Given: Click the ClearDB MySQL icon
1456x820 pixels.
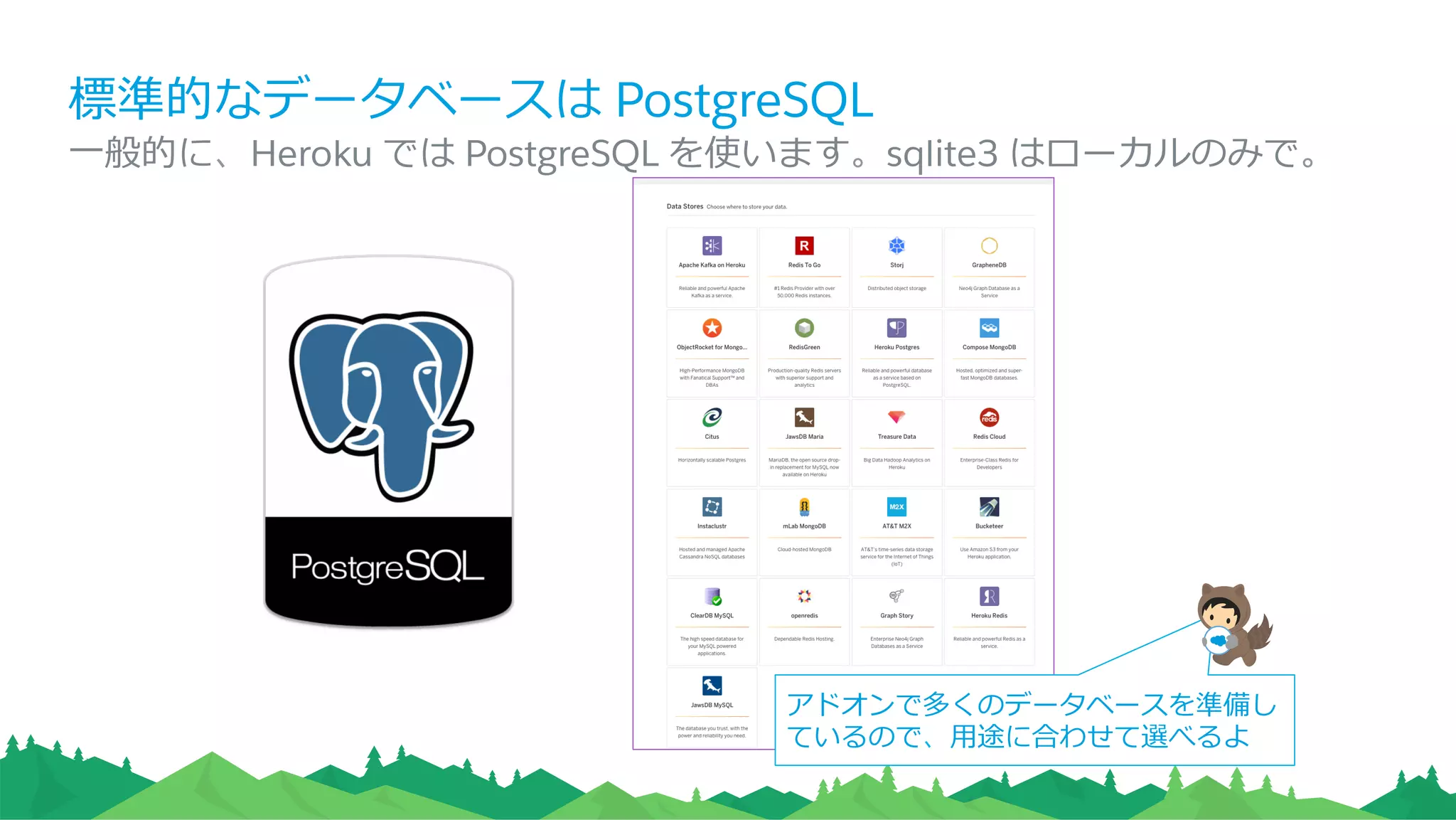Looking at the screenshot, I should 712,596.
